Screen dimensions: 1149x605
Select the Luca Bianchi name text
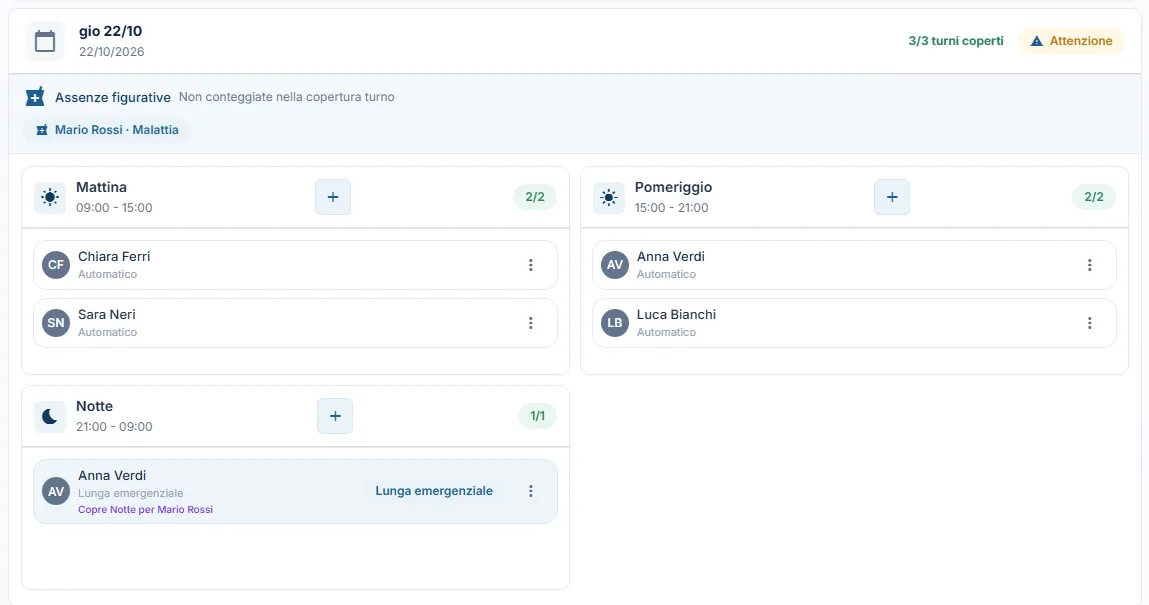(676, 314)
